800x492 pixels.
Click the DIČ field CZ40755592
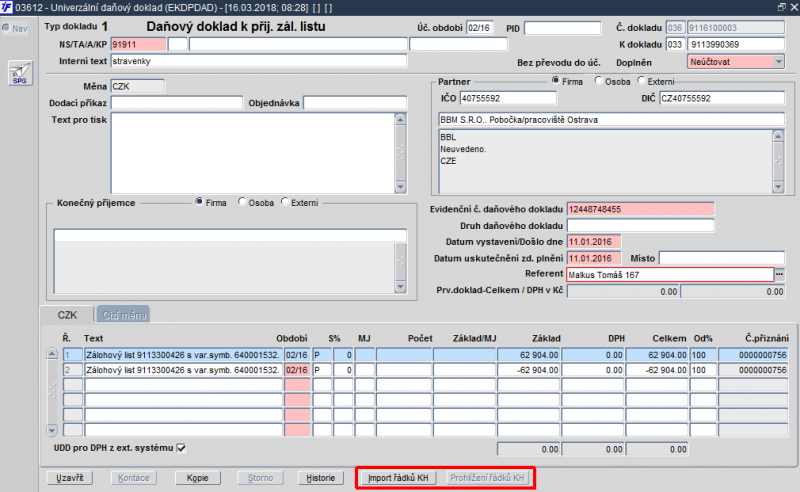[722, 98]
